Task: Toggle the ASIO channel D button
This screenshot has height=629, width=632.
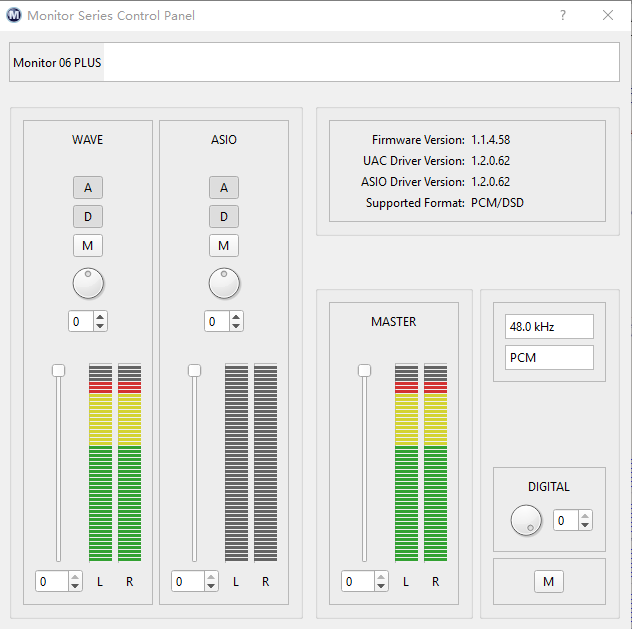Action: pos(224,216)
